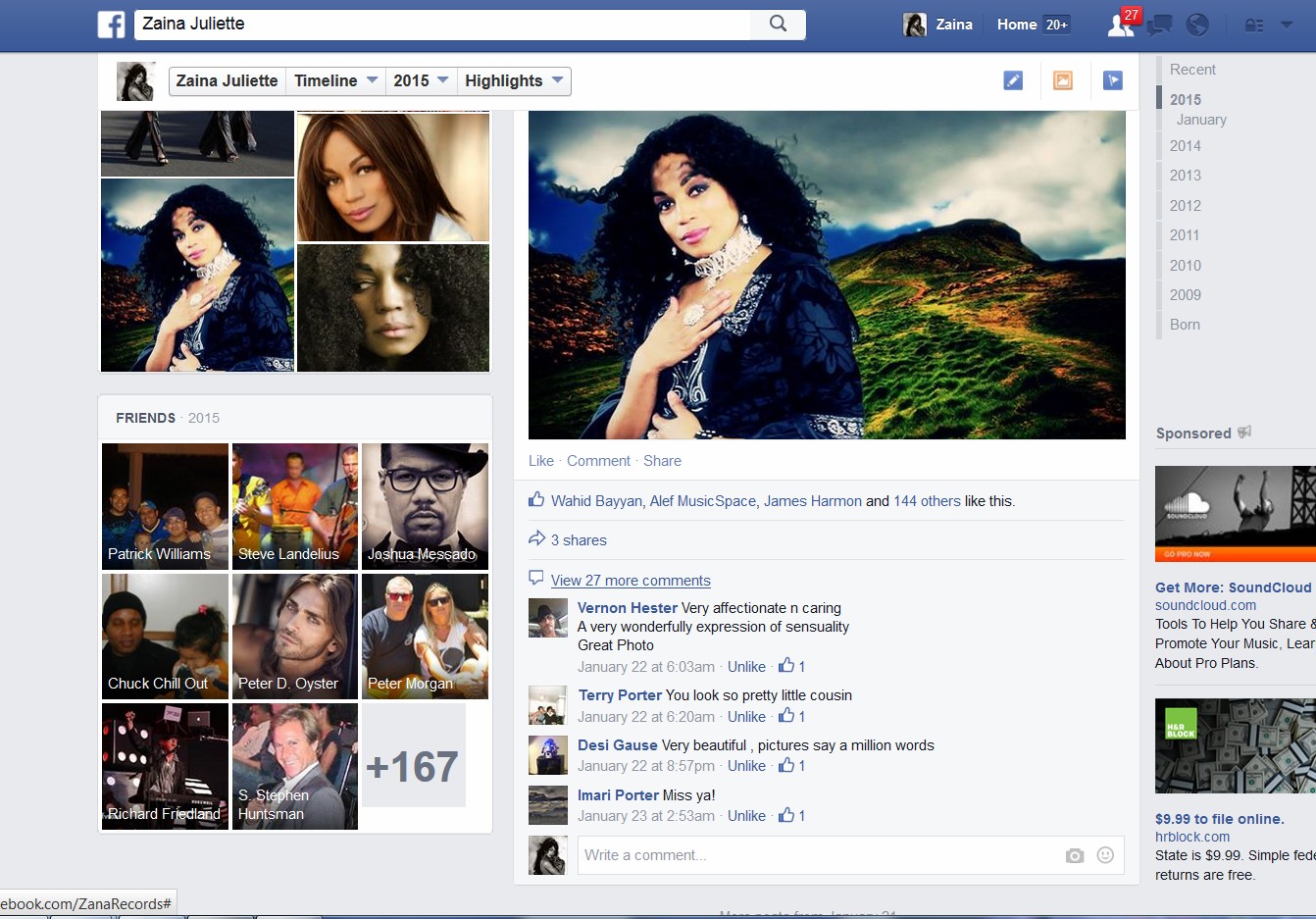The image size is (1316, 919).
Task: Click the Zaina Juliette name button
Action: point(228,81)
